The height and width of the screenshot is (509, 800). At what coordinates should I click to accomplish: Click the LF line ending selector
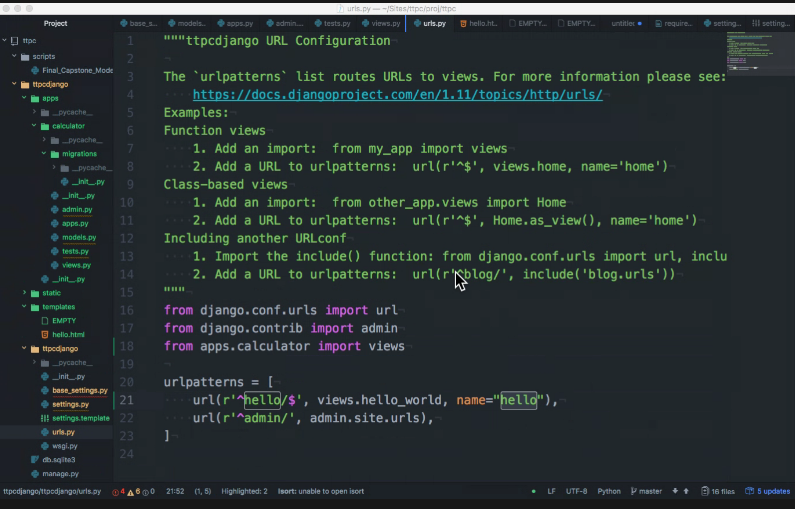(x=551, y=492)
